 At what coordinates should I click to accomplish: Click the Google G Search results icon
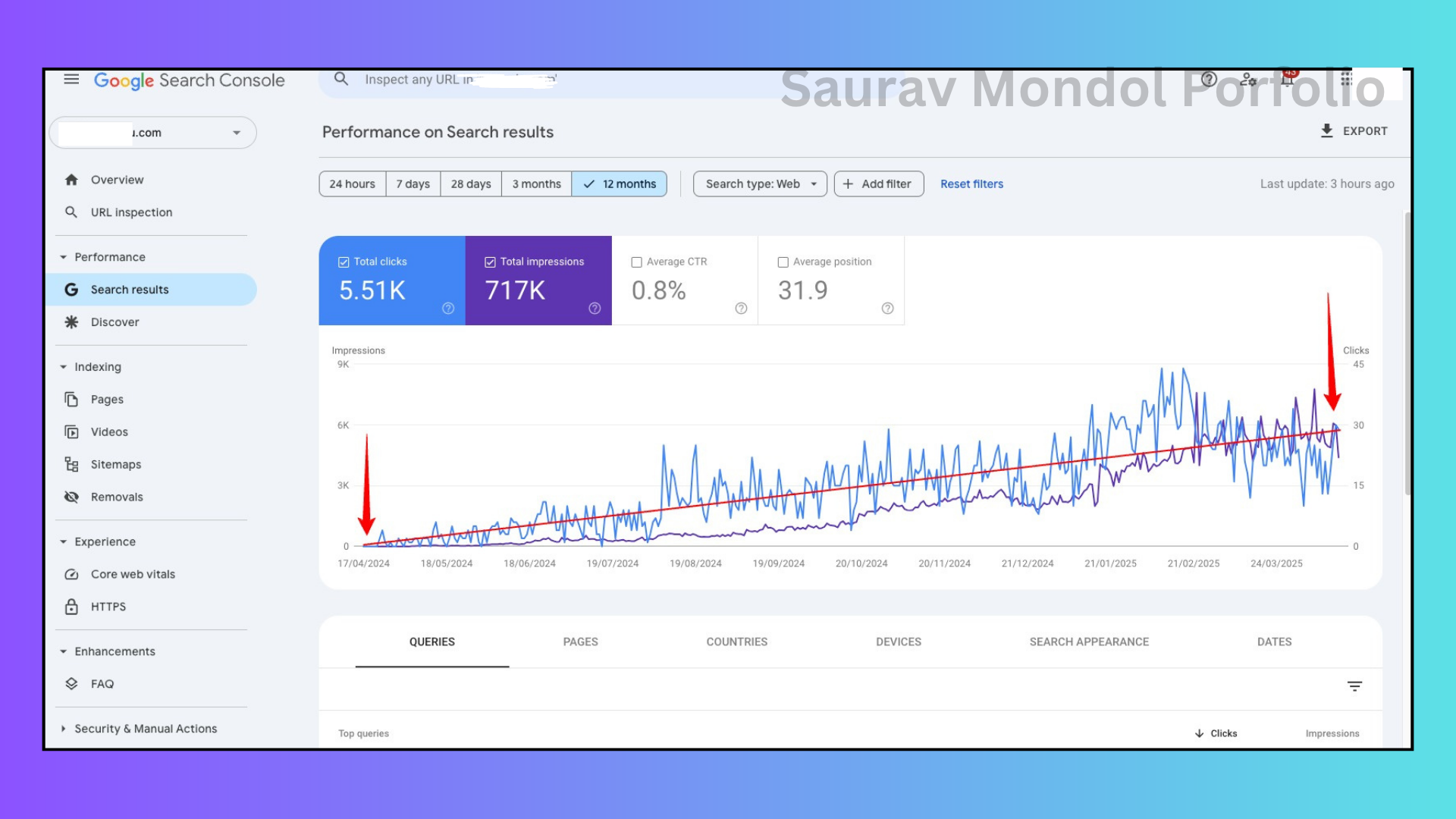coord(71,290)
